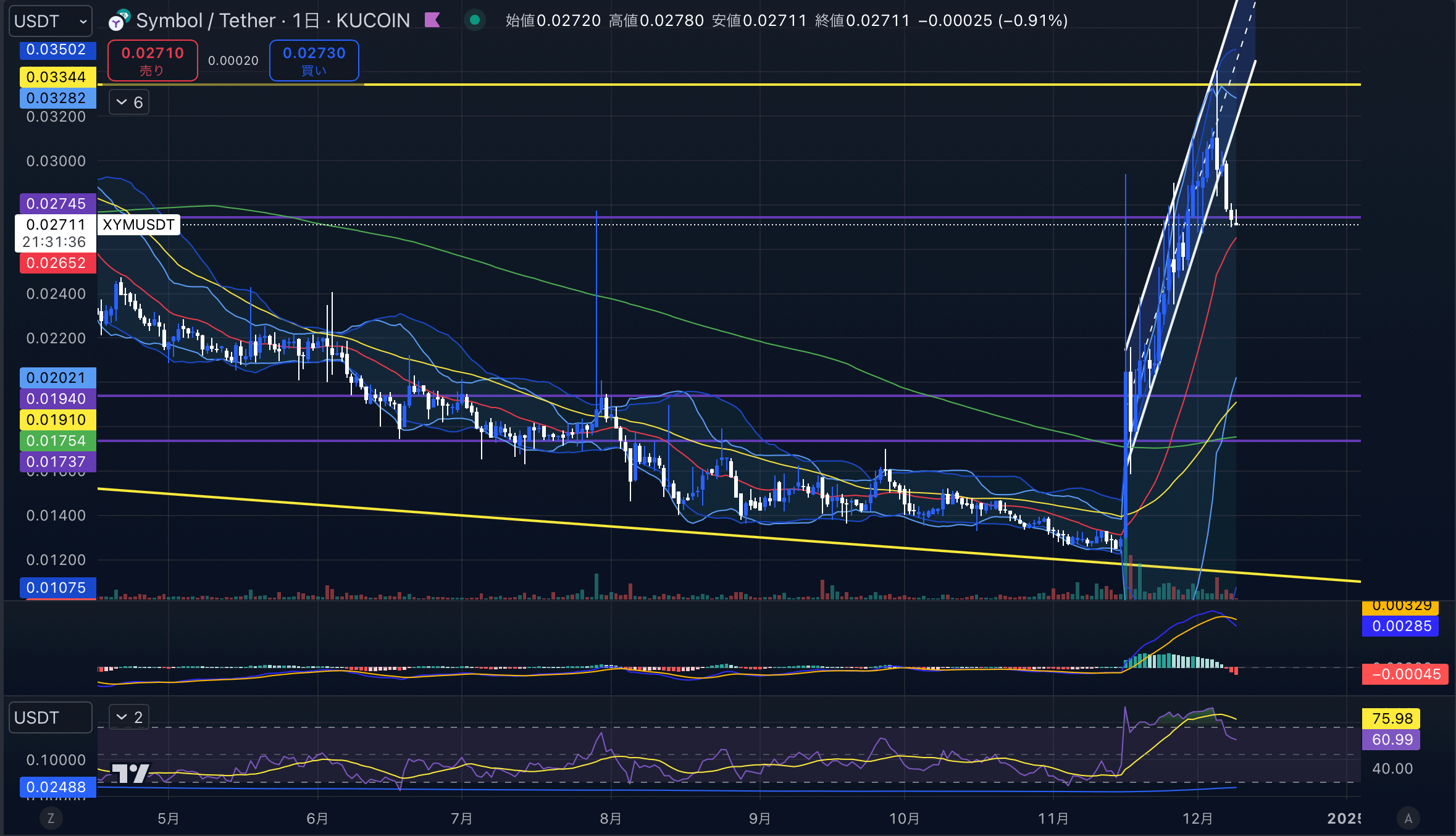The height and width of the screenshot is (836, 1456).
Task: Click the purple flag icon beside KUCOIN
Action: point(432,20)
